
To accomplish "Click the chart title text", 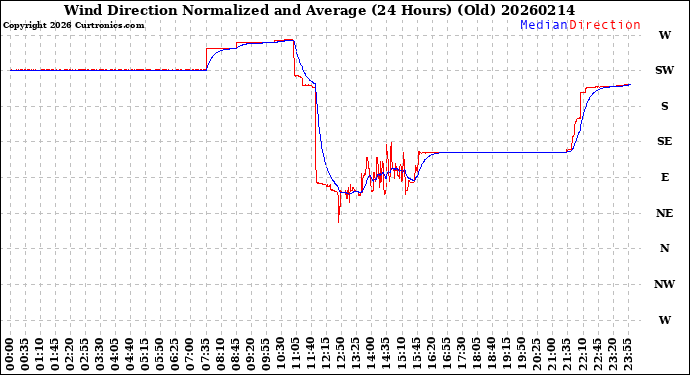I will [x=319, y=10].
